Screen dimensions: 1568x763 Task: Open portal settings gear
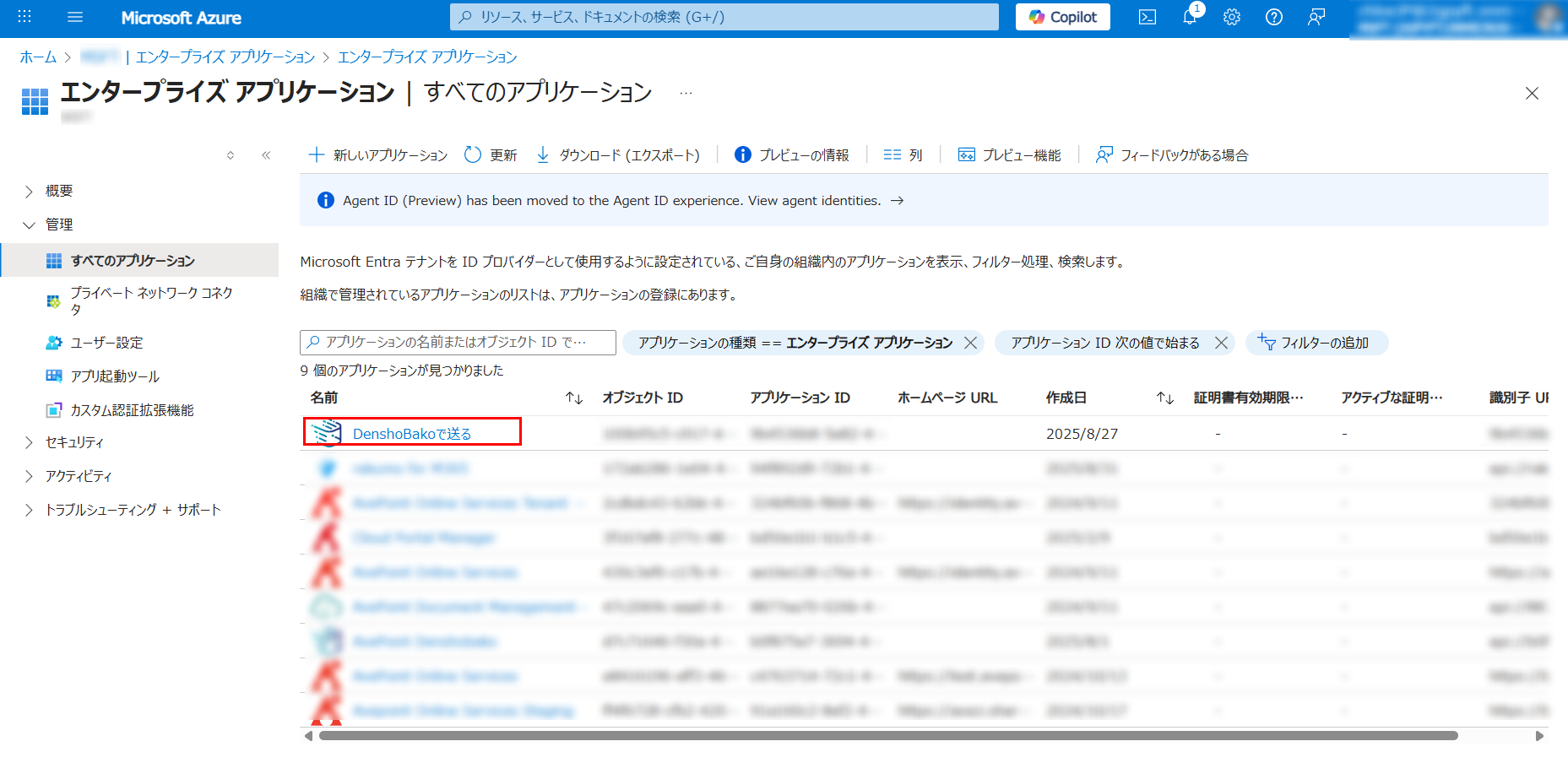pyautogui.click(x=1232, y=17)
